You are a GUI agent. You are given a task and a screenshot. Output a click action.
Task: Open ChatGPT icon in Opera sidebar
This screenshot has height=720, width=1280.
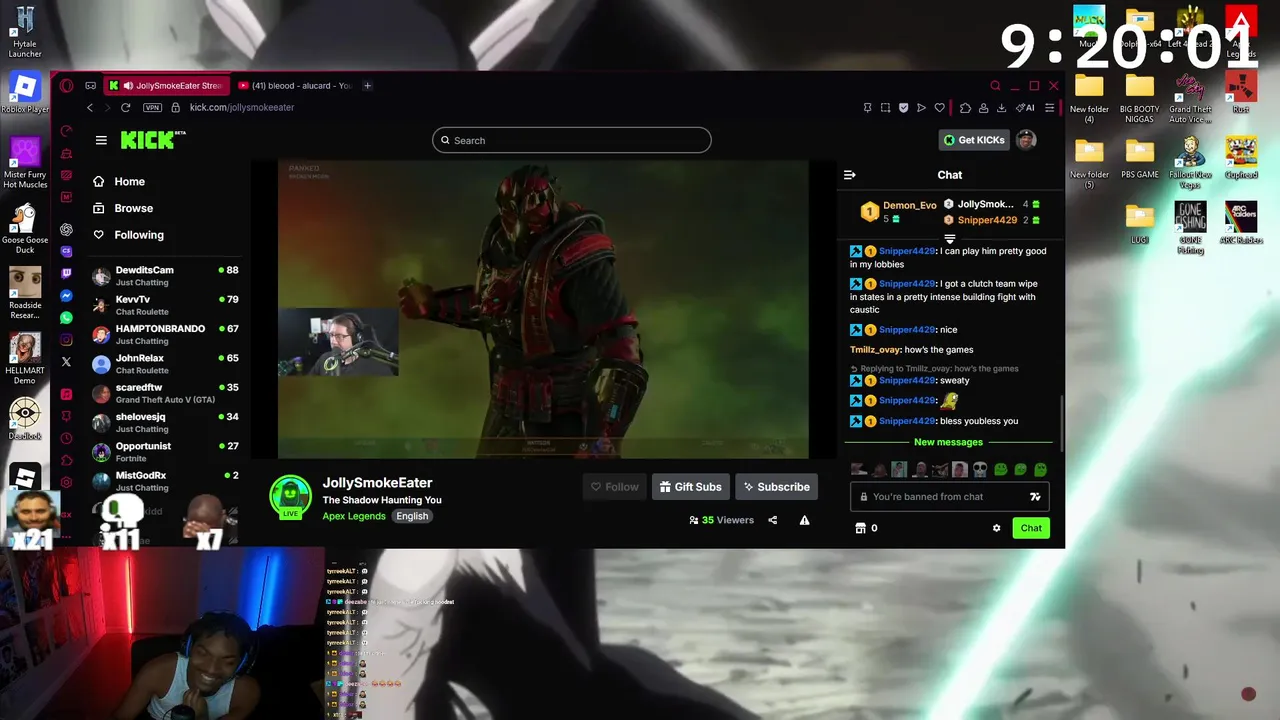point(66,229)
